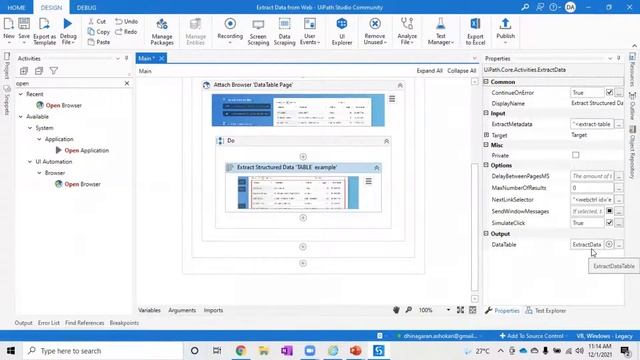This screenshot has width=640, height=360.
Task: Paste from clipboard
Action: point(99,42)
